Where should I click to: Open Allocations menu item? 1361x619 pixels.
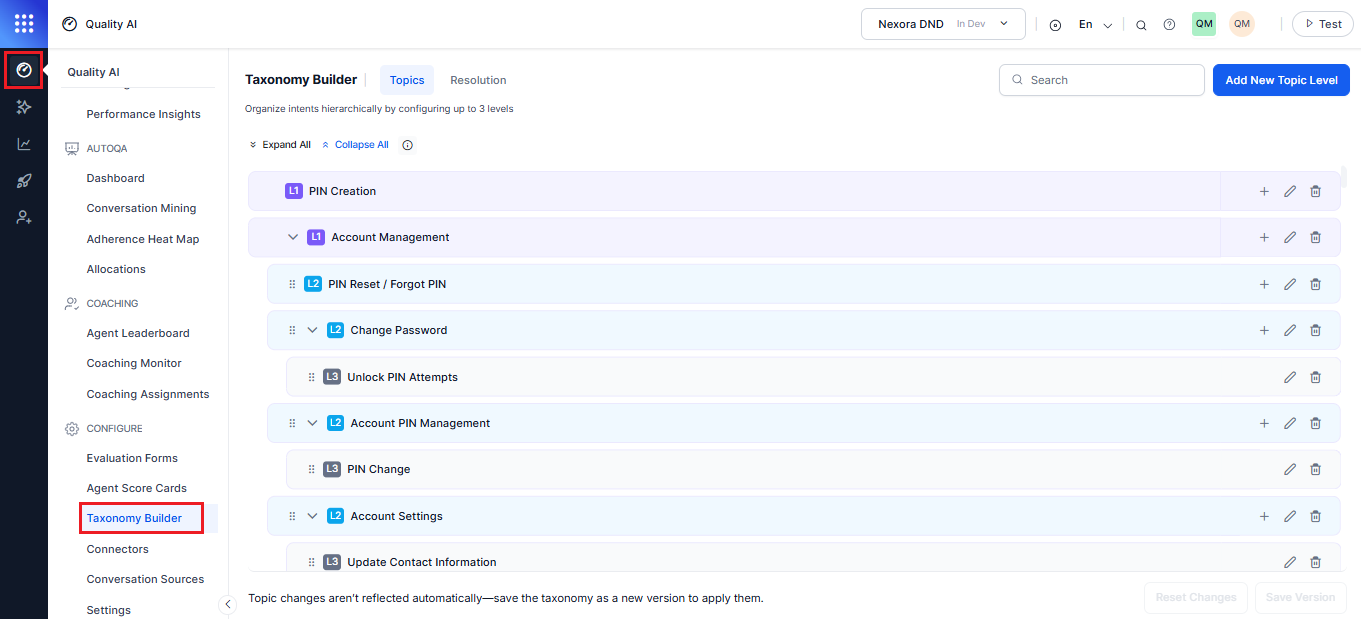(x=116, y=269)
